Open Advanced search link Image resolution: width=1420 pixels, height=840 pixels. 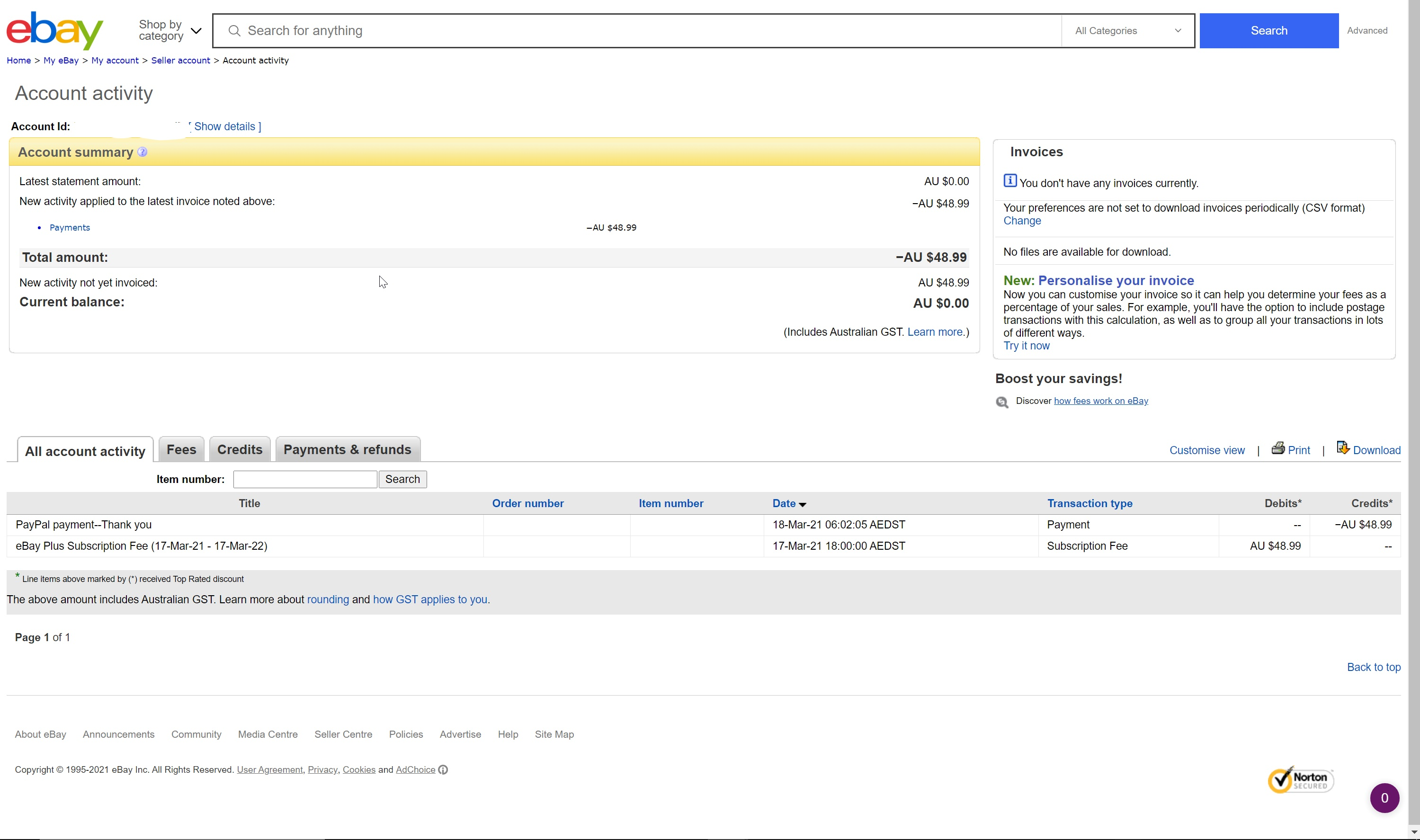pyautogui.click(x=1367, y=31)
